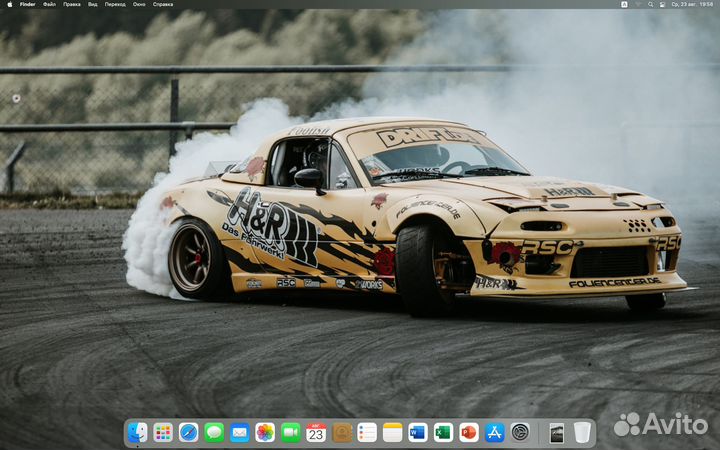Screen dimensions: 720x450
Task: Open System Preferences from the Dock
Action: tap(520, 433)
